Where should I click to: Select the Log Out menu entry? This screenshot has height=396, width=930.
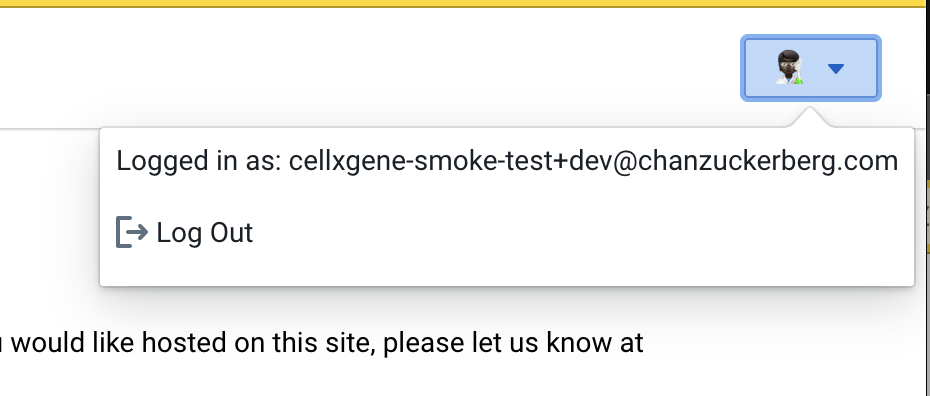click(x=184, y=232)
